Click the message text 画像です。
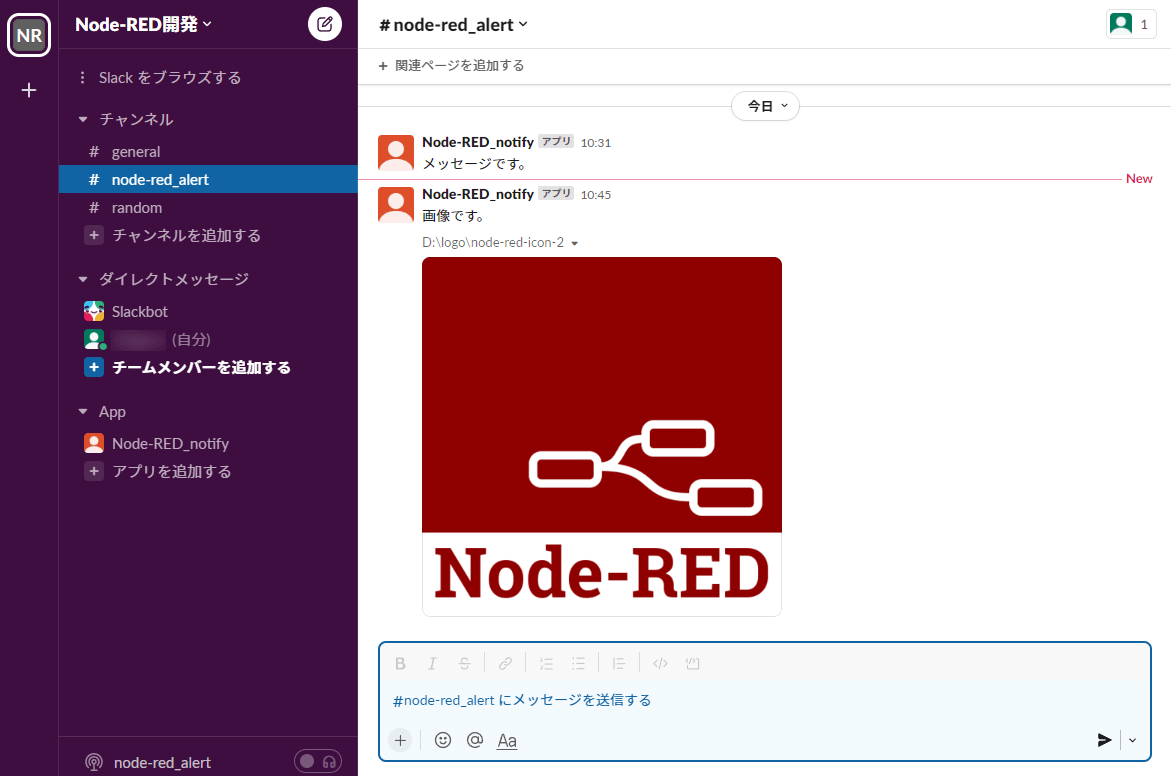 pos(454,216)
